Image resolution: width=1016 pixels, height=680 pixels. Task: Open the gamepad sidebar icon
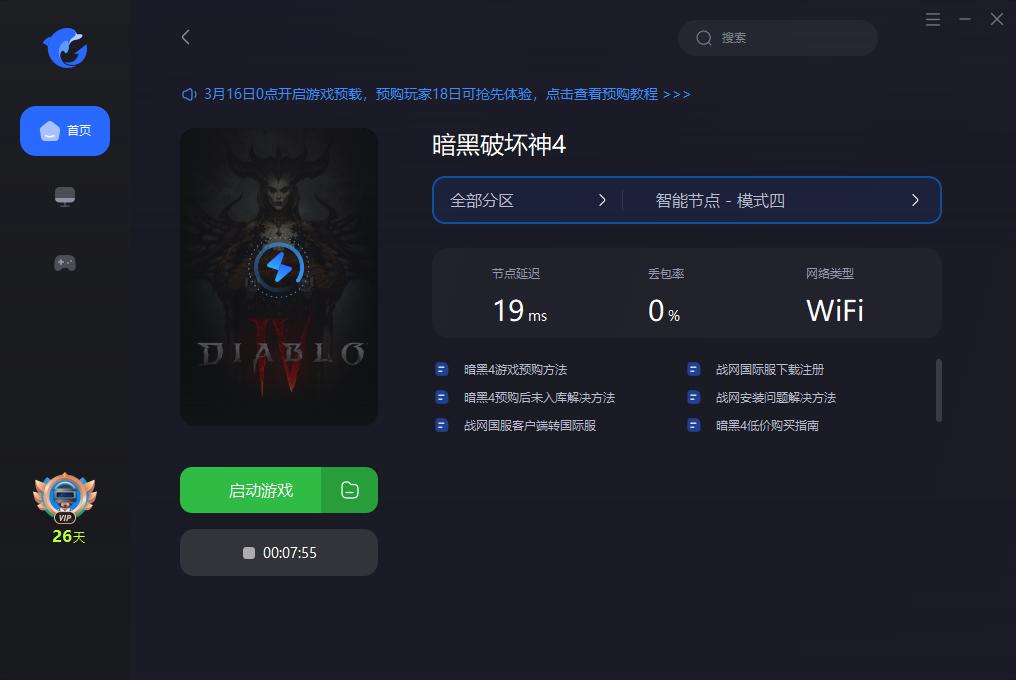(x=65, y=263)
